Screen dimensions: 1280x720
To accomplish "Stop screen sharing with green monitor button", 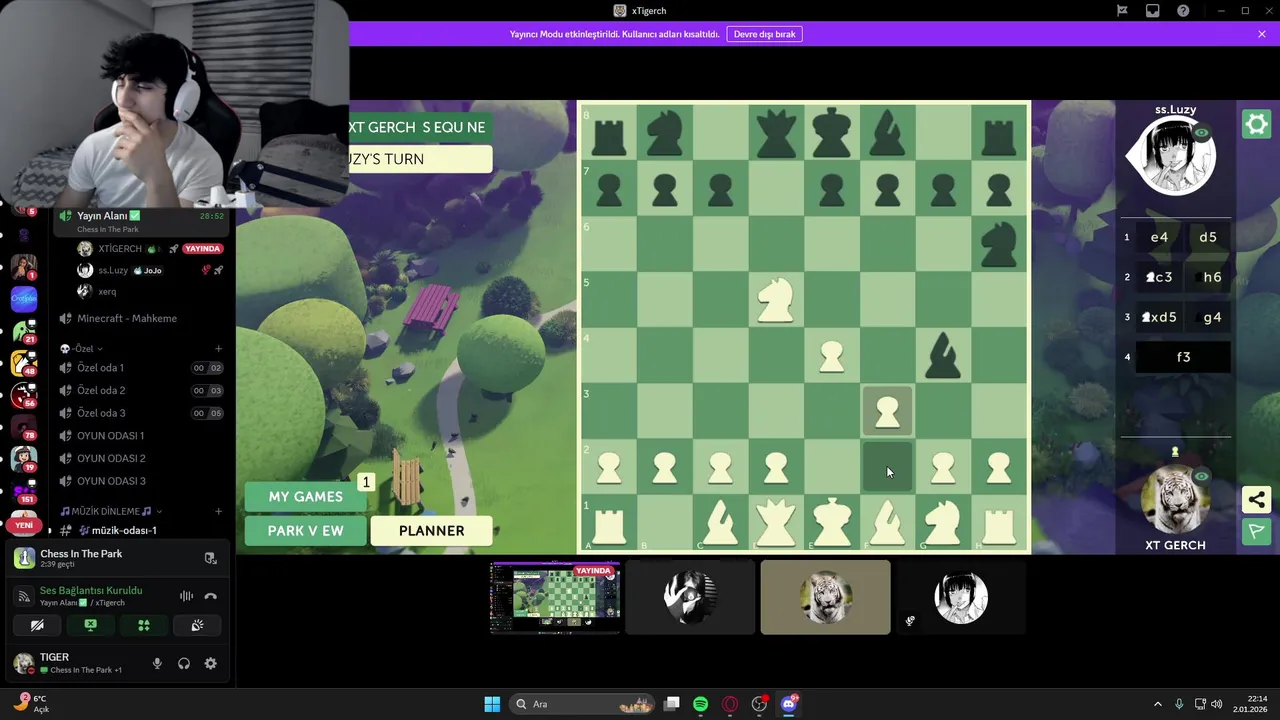I will click(x=90, y=625).
